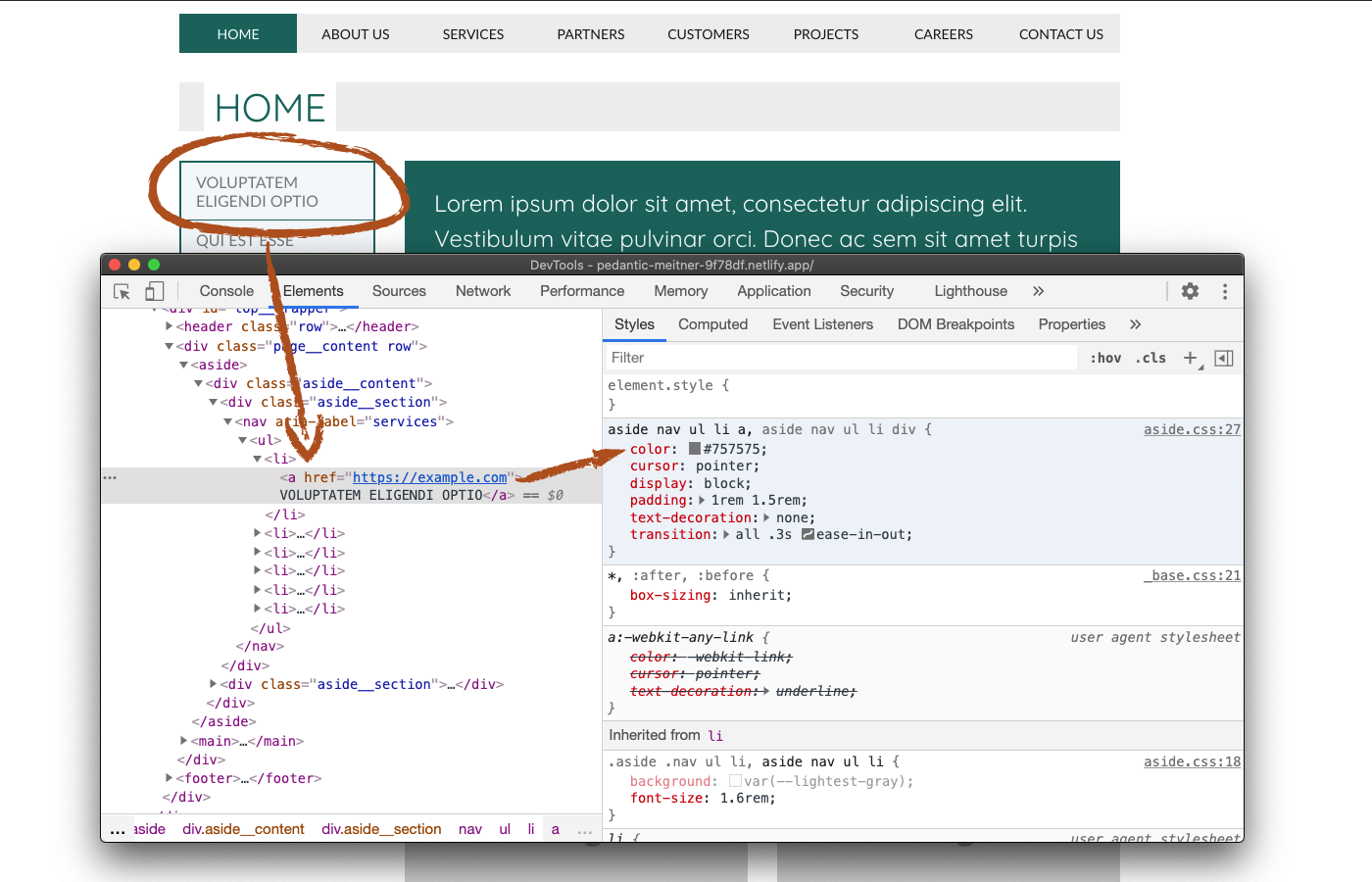
Task: Open CAREERS in the site navigation
Action: 944,33
